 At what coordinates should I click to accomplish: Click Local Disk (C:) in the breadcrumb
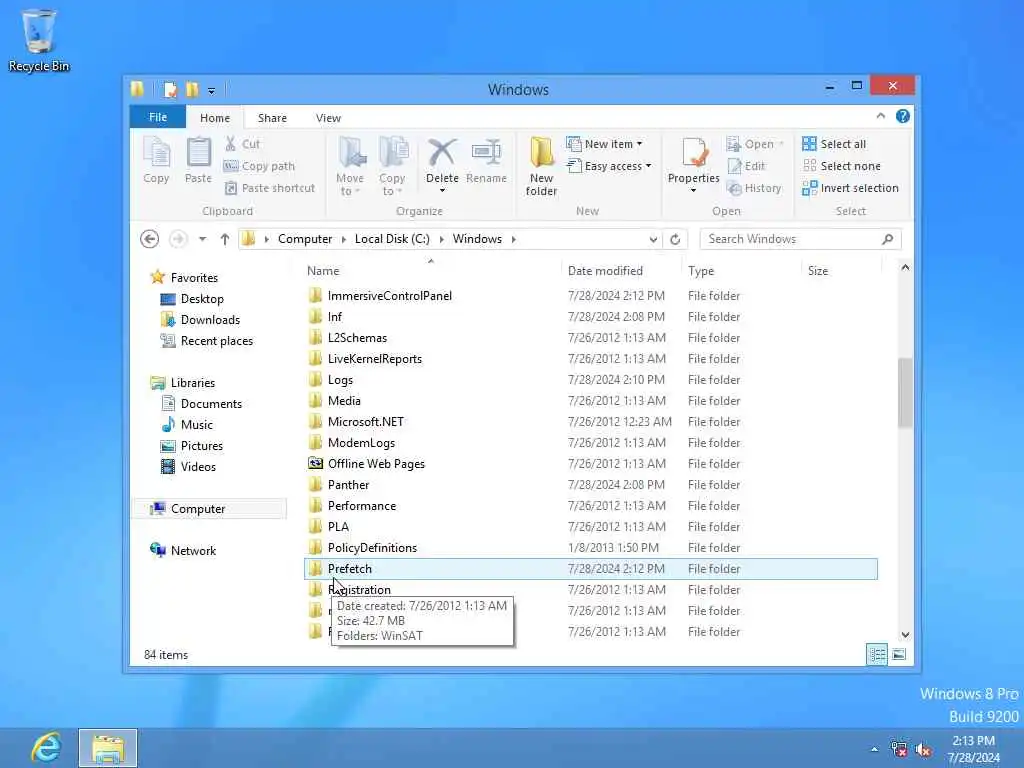click(x=392, y=239)
